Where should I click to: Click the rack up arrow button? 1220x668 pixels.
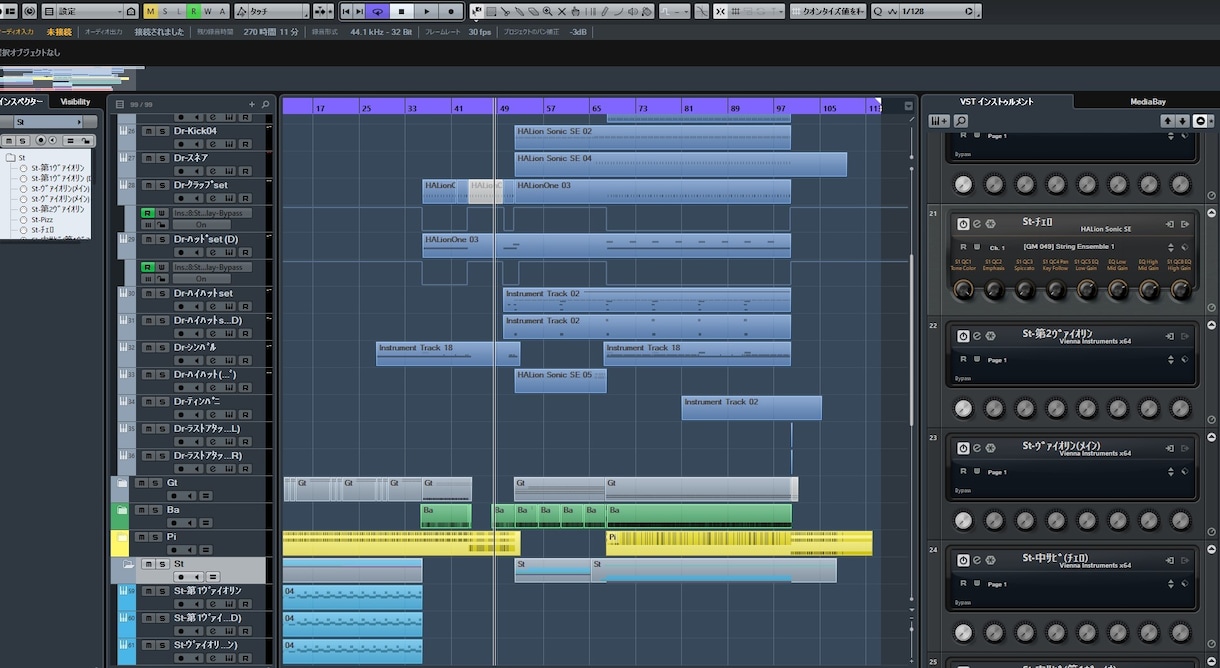click(1168, 121)
